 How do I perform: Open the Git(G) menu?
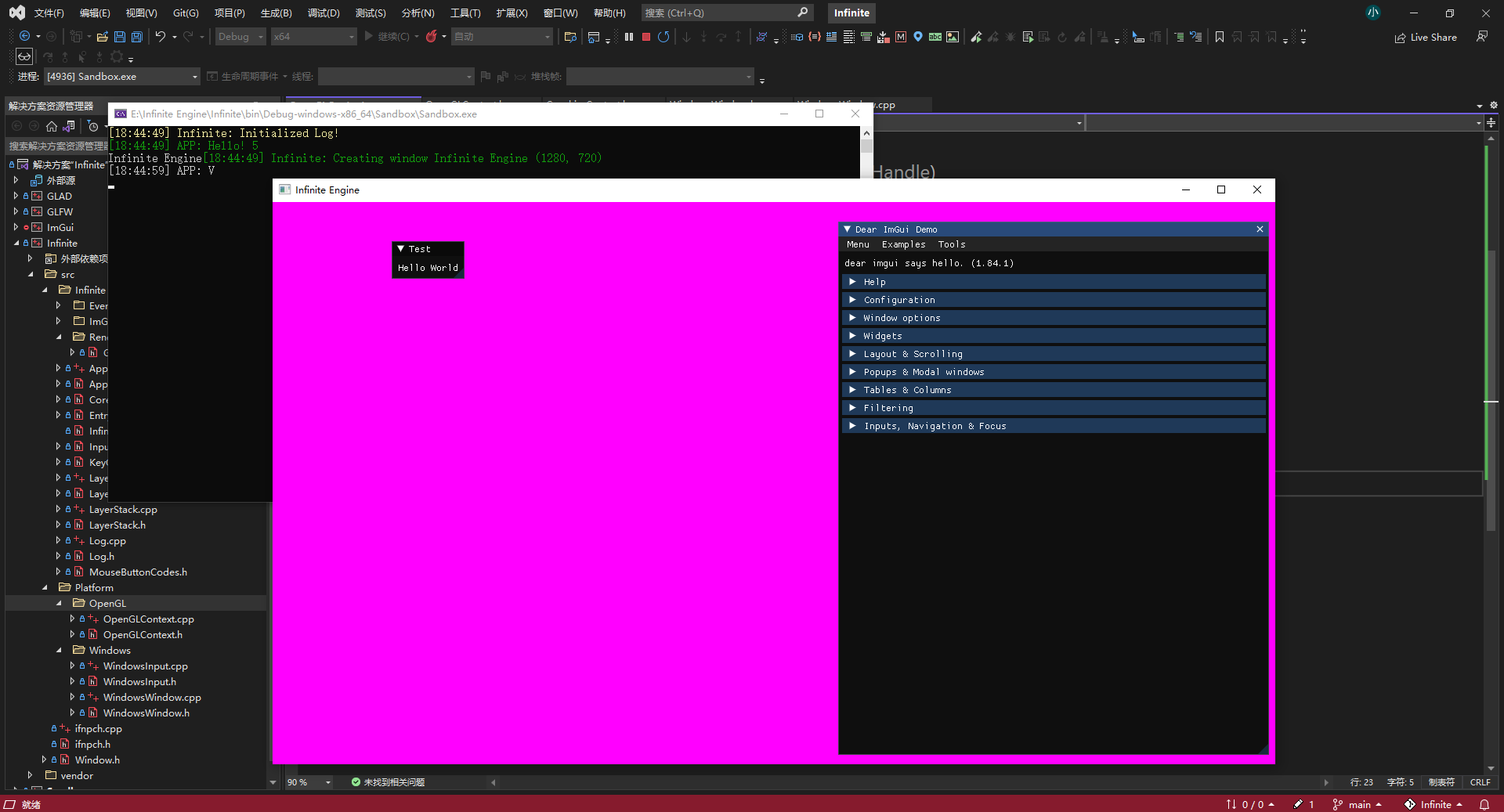coord(186,13)
